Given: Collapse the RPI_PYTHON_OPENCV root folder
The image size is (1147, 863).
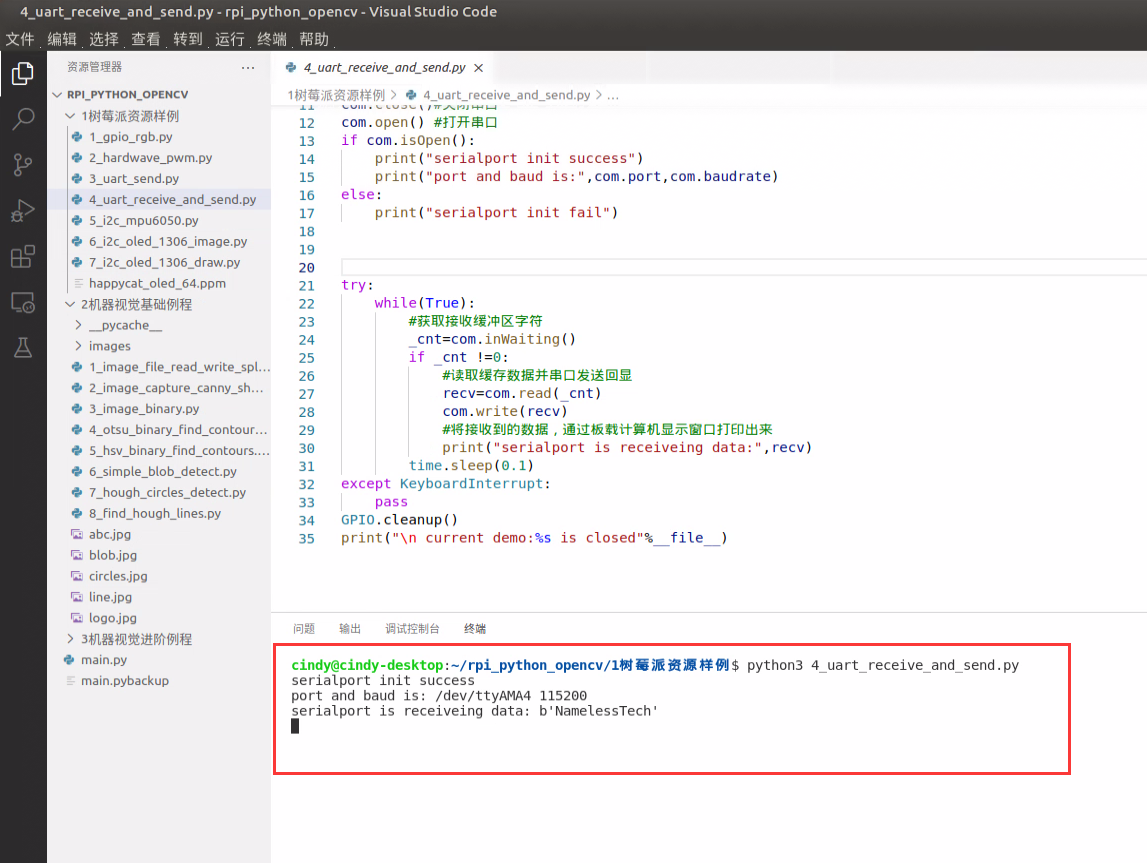Looking at the screenshot, I should point(58,94).
